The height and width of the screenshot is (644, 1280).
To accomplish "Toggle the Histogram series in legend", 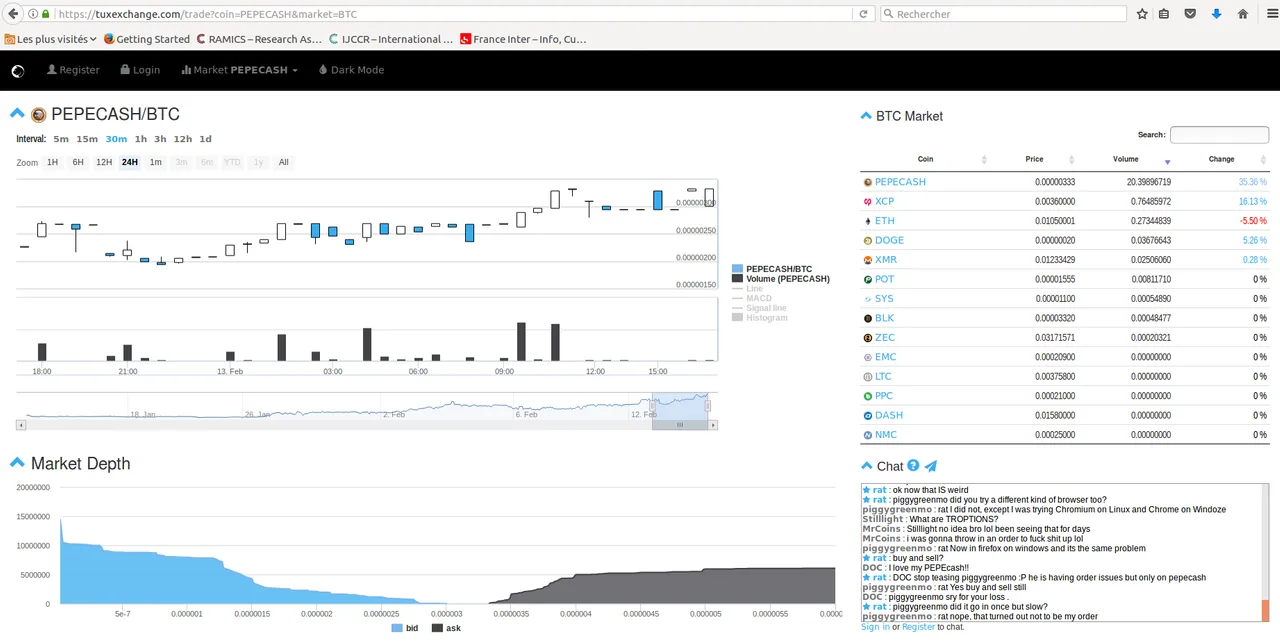I will (760, 318).
